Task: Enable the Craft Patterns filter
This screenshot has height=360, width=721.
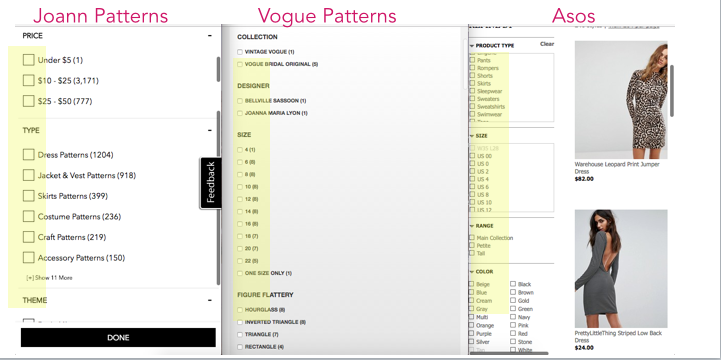Action: tap(29, 237)
